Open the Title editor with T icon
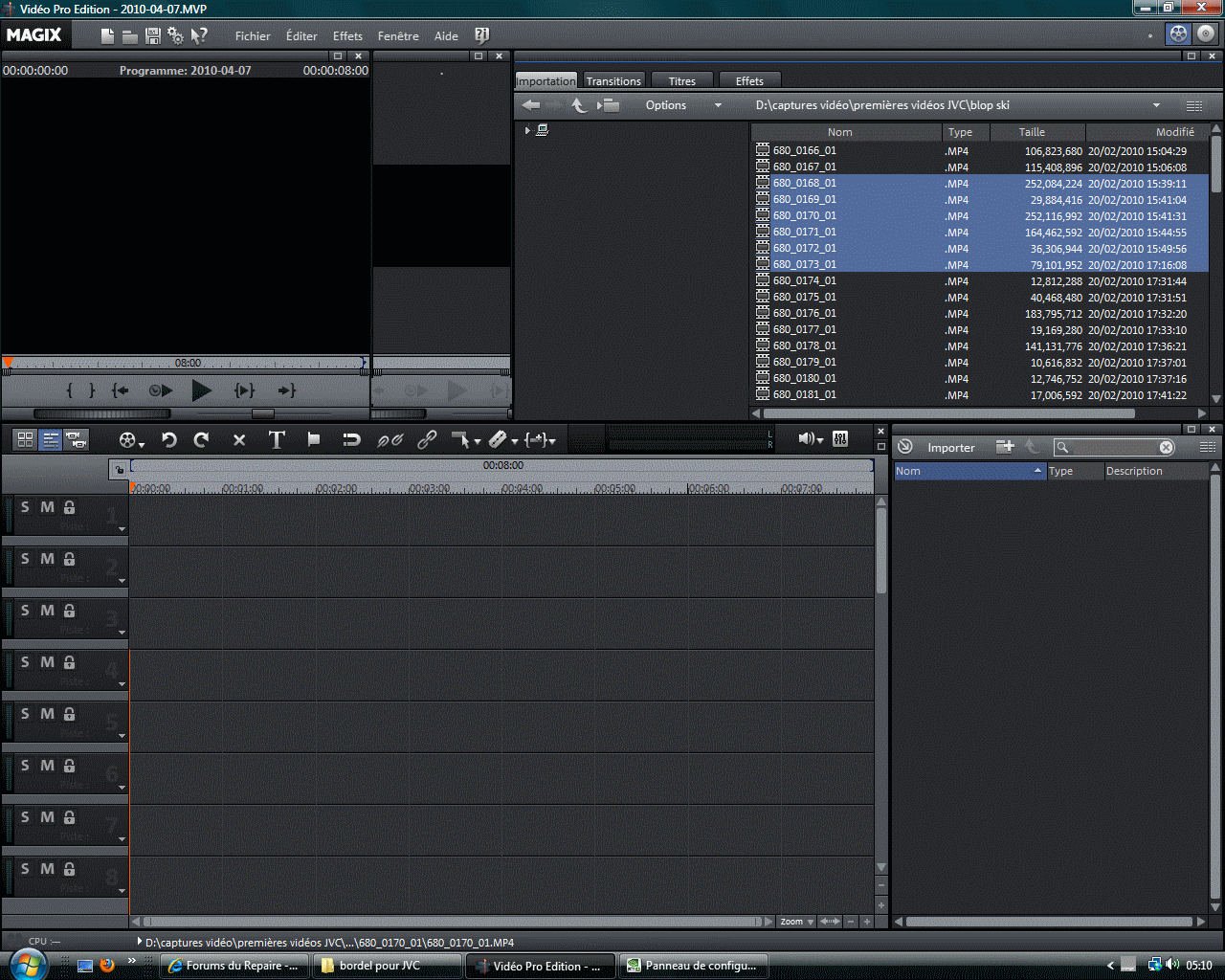1225x980 pixels. (277, 439)
